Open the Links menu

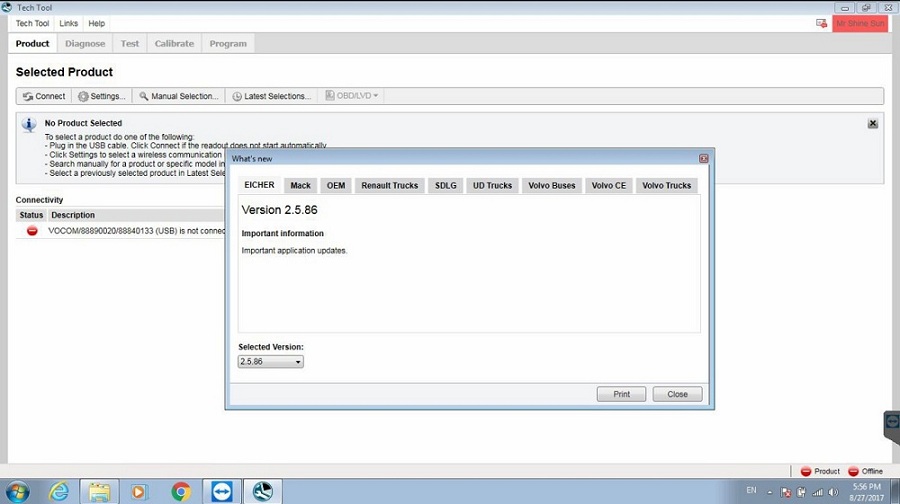(x=68, y=23)
